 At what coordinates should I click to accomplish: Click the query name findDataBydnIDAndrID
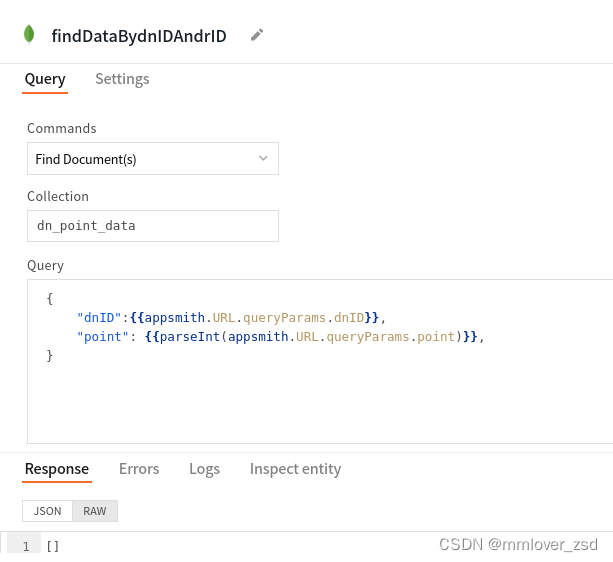point(139,36)
